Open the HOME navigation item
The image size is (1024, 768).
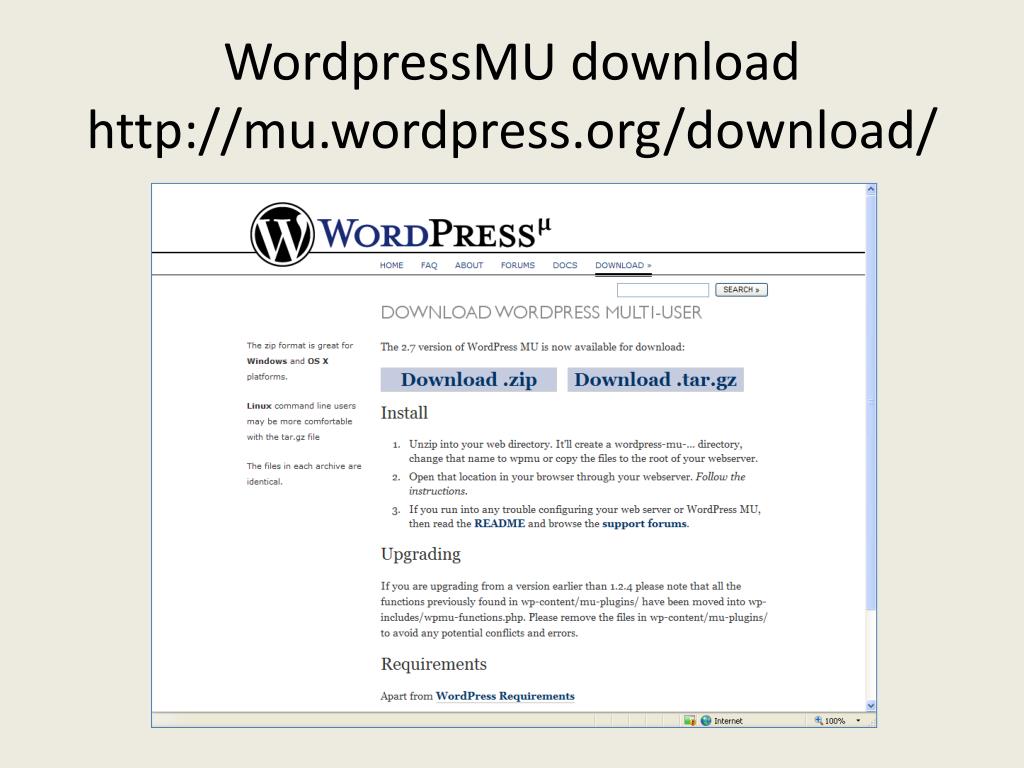point(392,265)
